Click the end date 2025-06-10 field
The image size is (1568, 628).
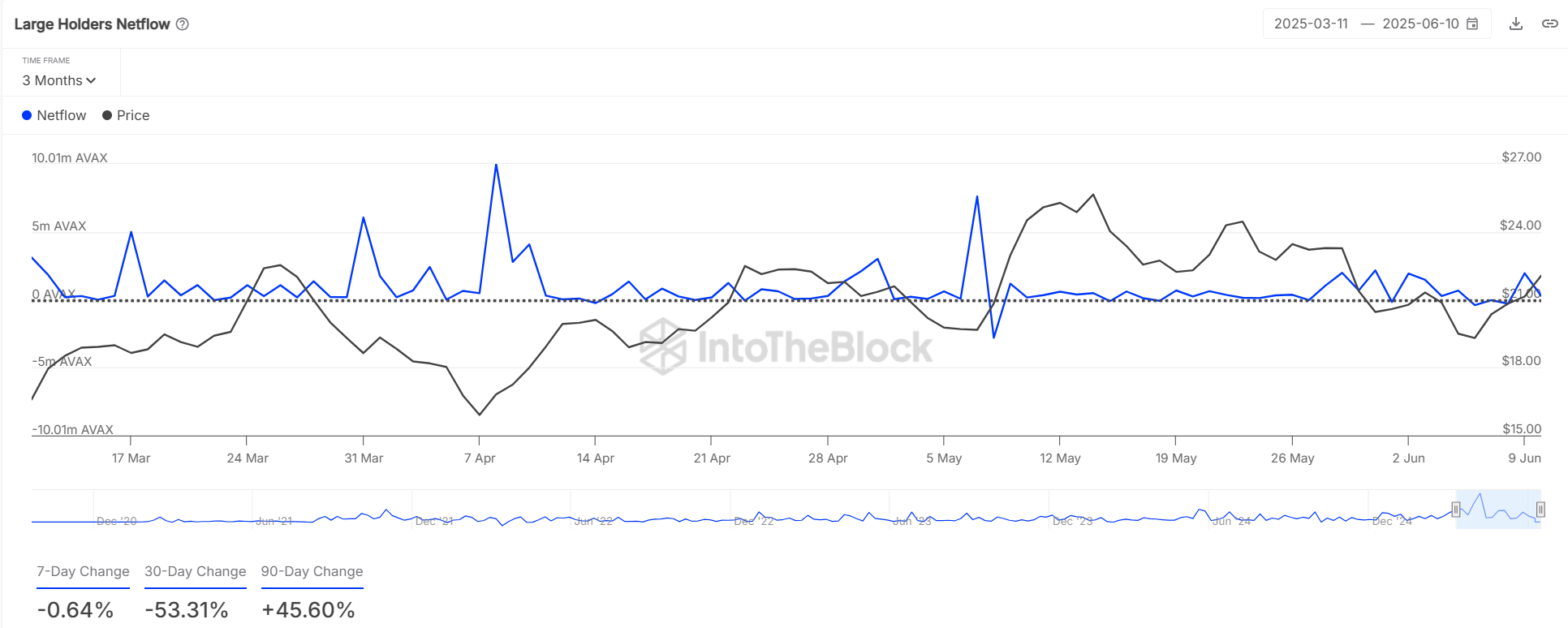click(x=1420, y=24)
